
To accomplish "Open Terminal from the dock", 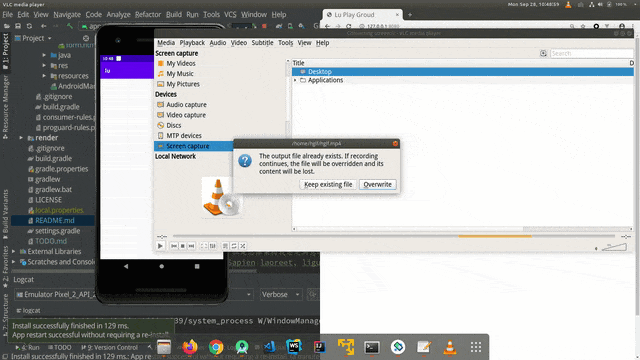I will tap(372, 347).
